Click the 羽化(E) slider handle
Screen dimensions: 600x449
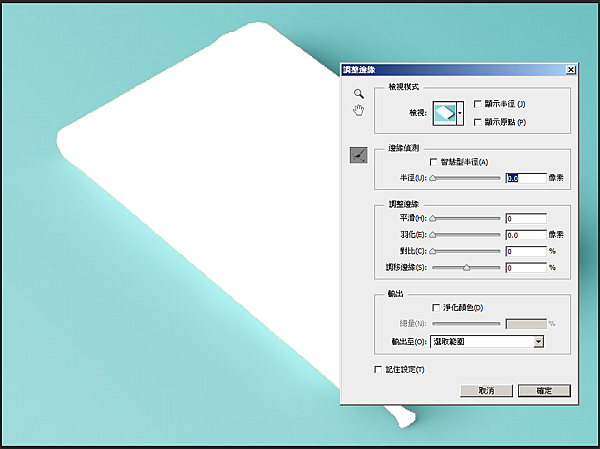pos(433,235)
